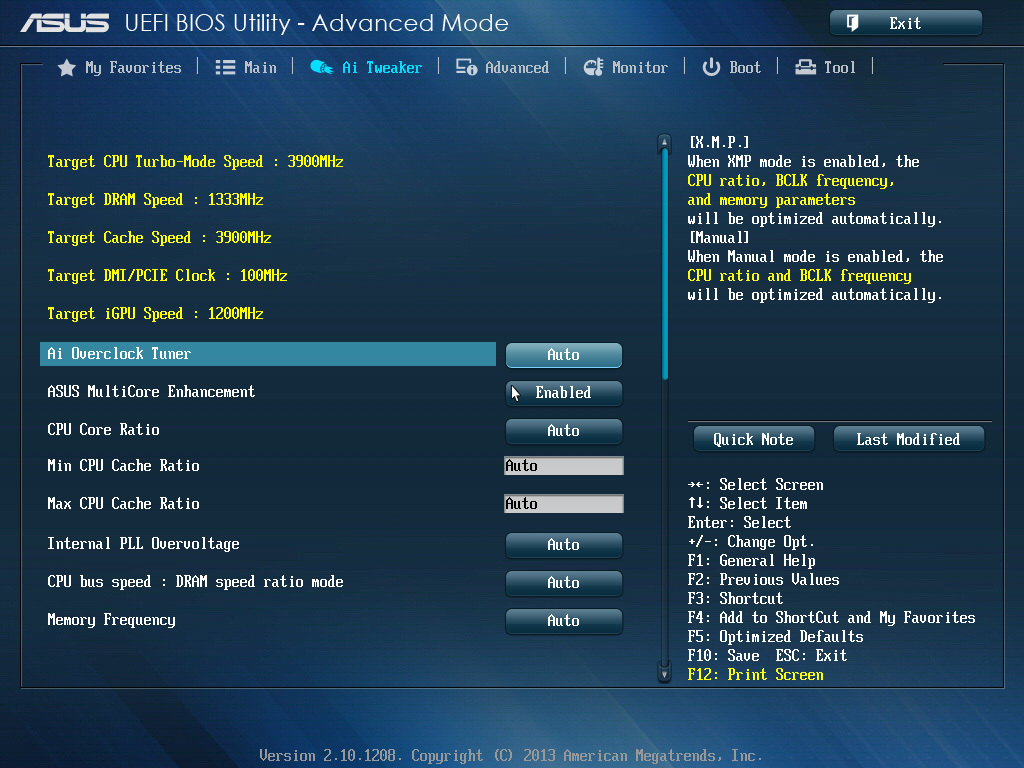1024x768 pixels.
Task: Click the F2: Previous Values hint
Action: (x=763, y=580)
